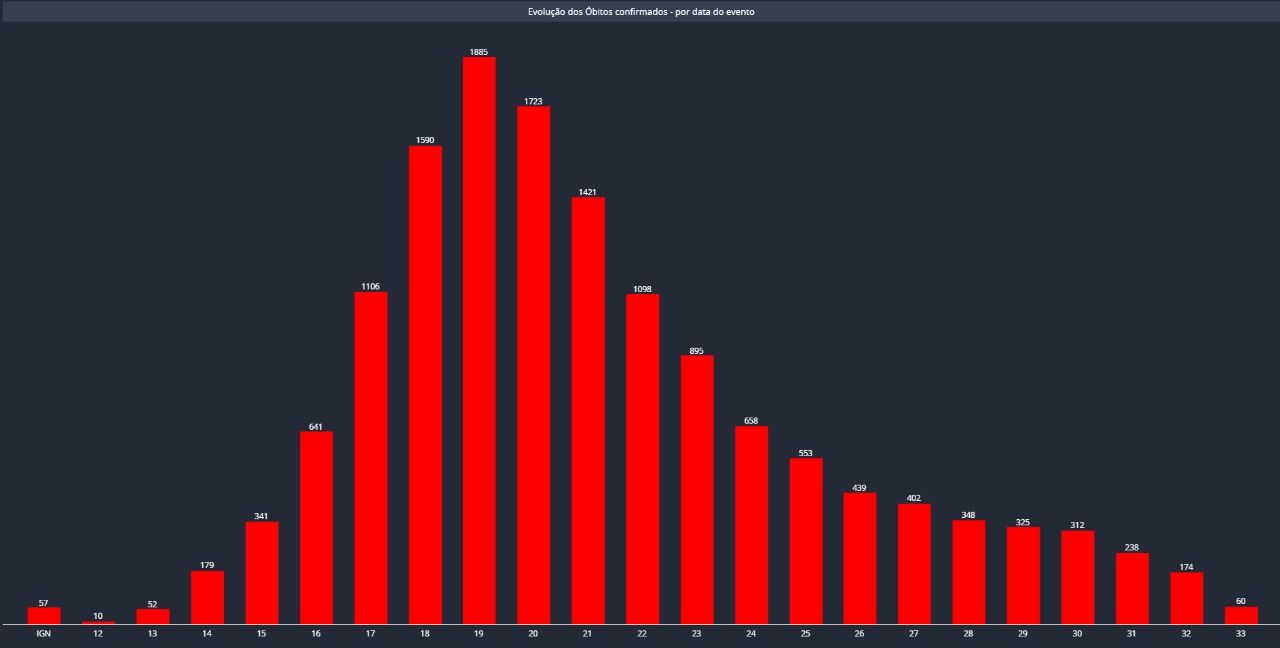Screen dimensions: 1280x648
Task: Click the red bar with value 1098
Action: (x=642, y=459)
